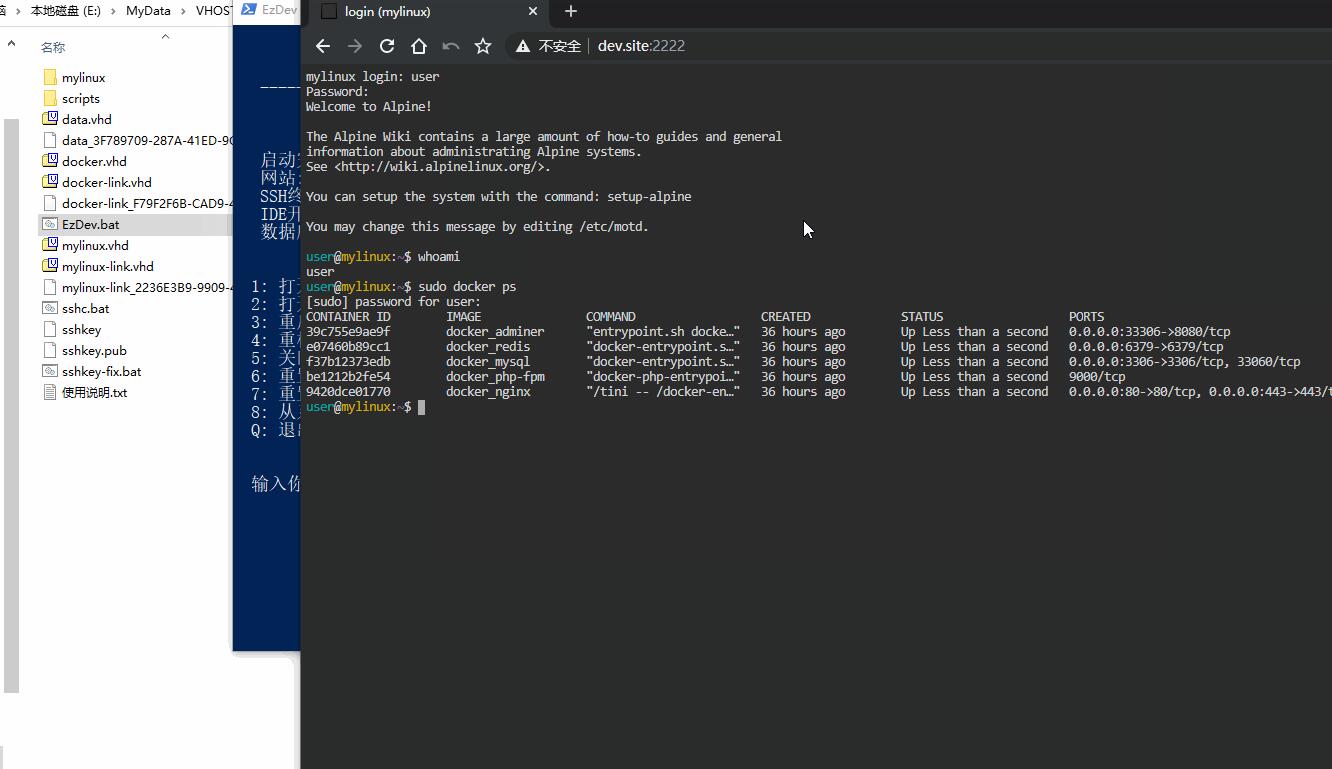
Task: Navigate to 本地磁盘 (E:) in breadcrumb
Action: click(65, 10)
